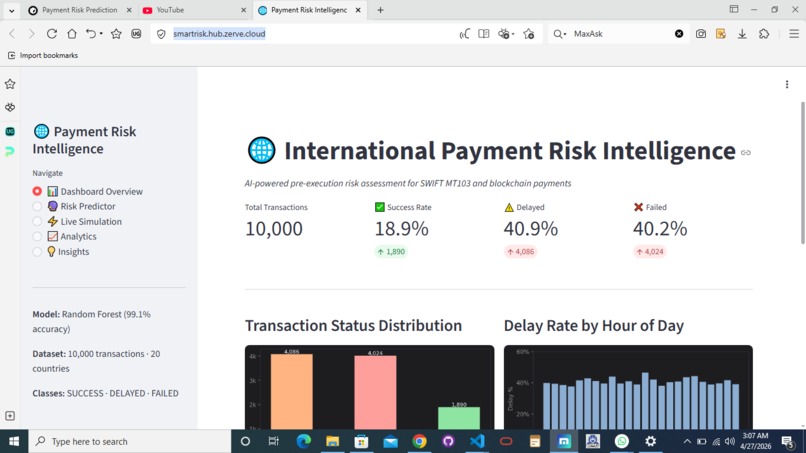Bookmark this page with the star icon
Viewport: 806px width, 453px height.
point(116,34)
